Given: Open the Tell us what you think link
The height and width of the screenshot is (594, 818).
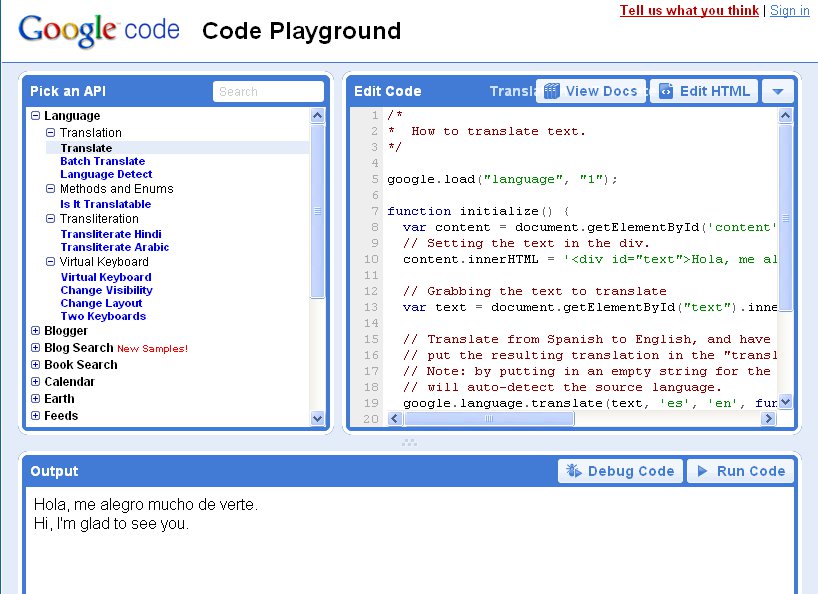Looking at the screenshot, I should click(x=689, y=10).
